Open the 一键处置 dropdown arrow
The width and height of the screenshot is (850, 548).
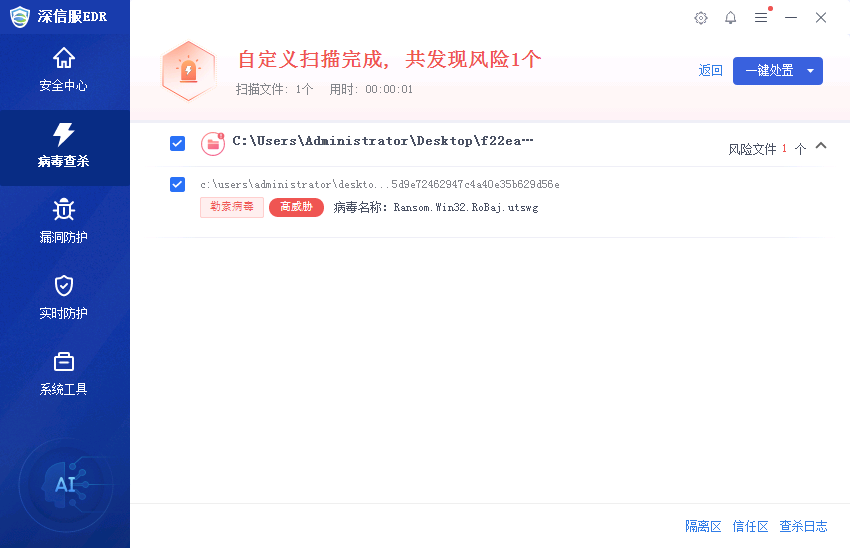pyautogui.click(x=810, y=71)
